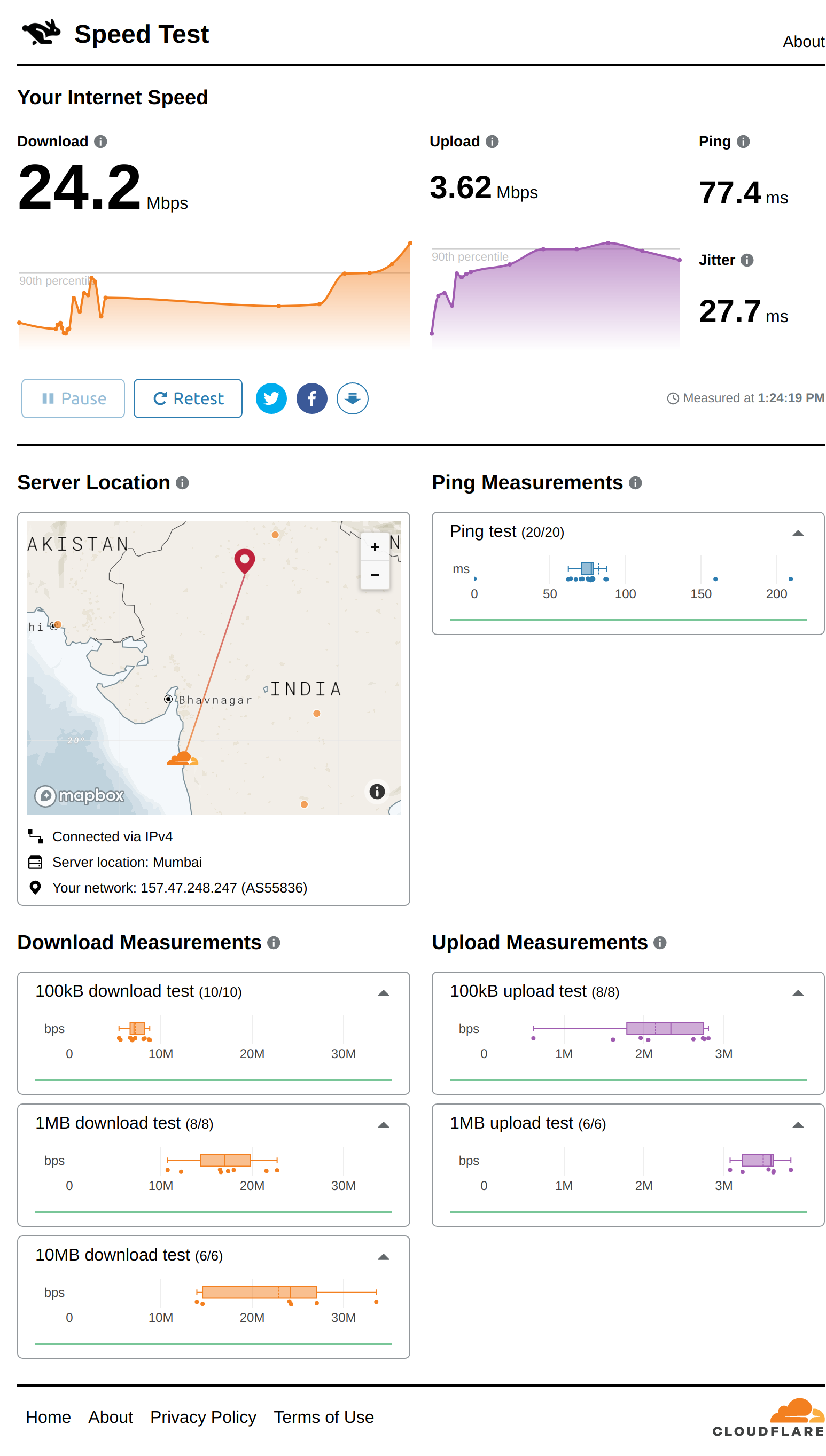The height and width of the screenshot is (1456, 826).
Task: Open the About link in header
Action: tap(804, 41)
